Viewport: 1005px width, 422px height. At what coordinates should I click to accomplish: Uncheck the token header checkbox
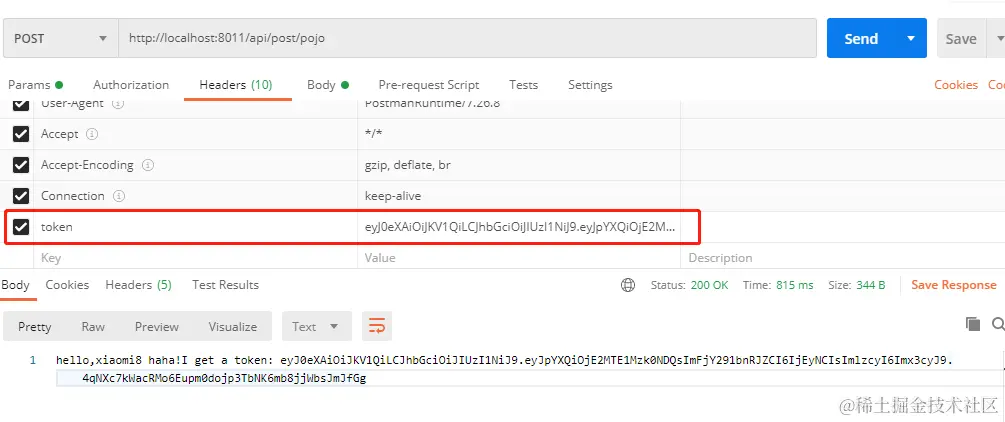21,226
